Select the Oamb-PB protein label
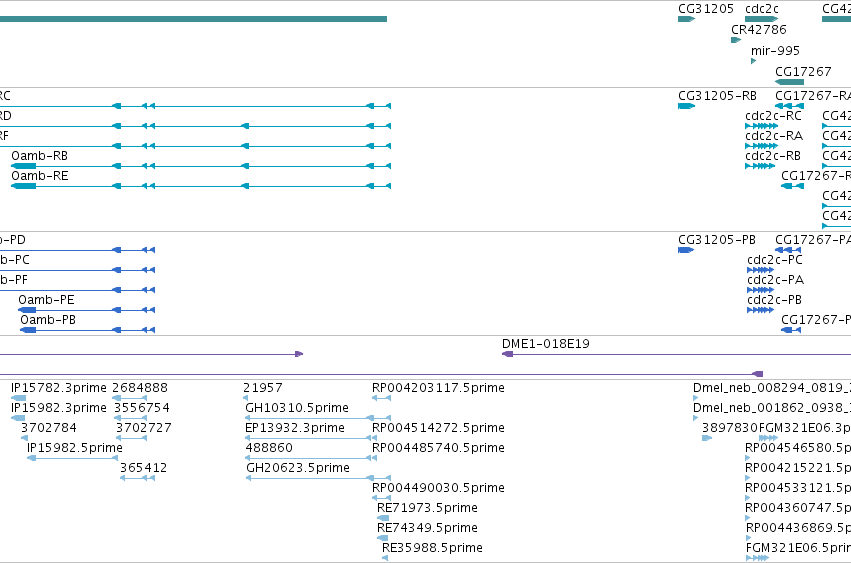This screenshot has width=851, height=563. click(x=48, y=320)
